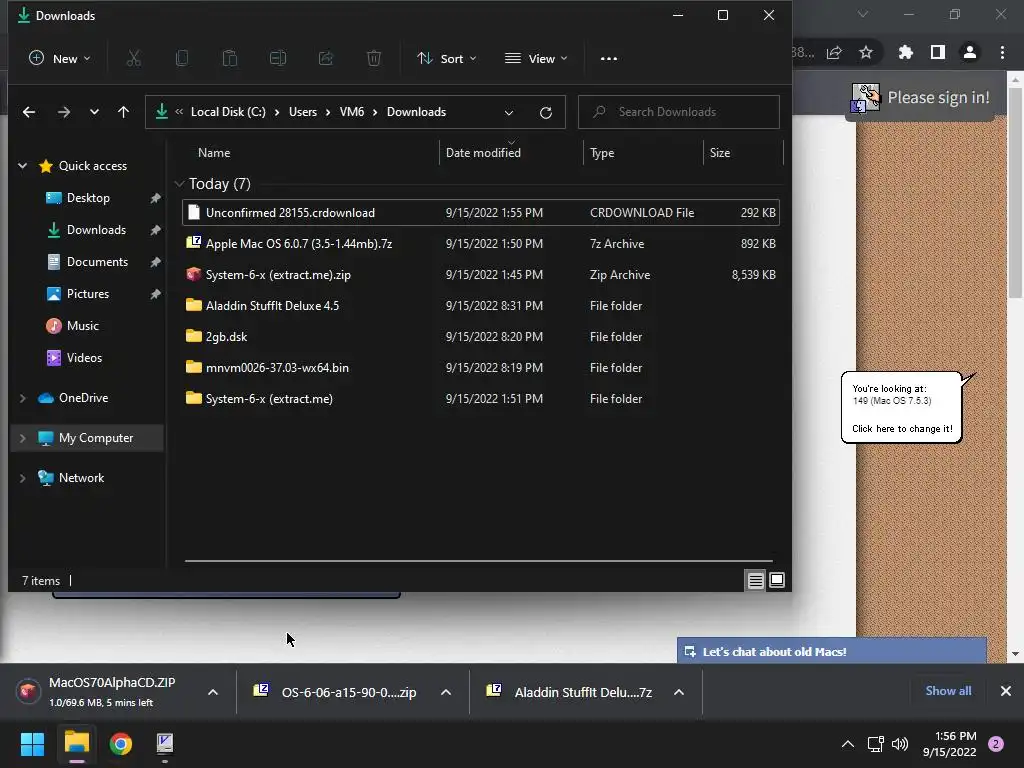Image resolution: width=1024 pixels, height=768 pixels.
Task: Click Let's chat about old Macs! bar
Action: [831, 652]
